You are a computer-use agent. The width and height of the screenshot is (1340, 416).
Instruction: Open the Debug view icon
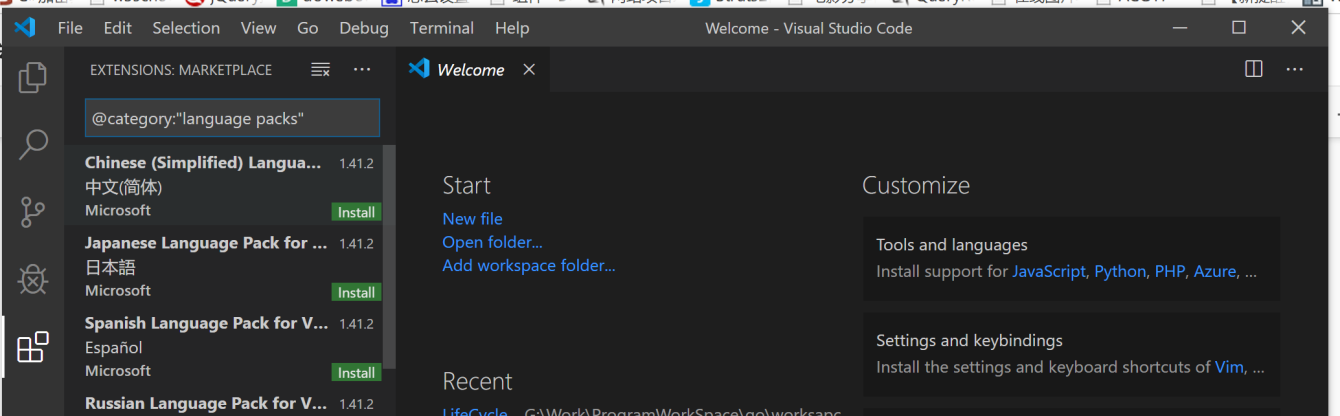coord(32,280)
